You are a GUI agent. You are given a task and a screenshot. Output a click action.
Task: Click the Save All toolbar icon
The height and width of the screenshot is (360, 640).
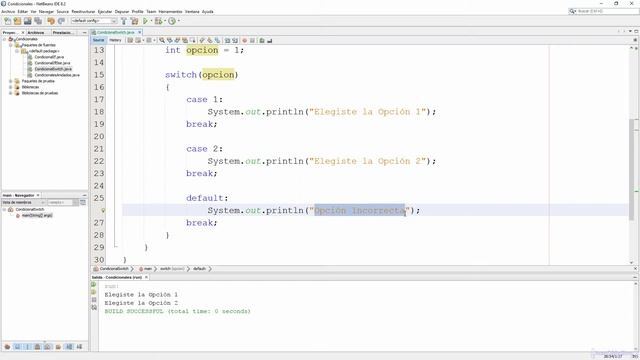tap(38, 21)
